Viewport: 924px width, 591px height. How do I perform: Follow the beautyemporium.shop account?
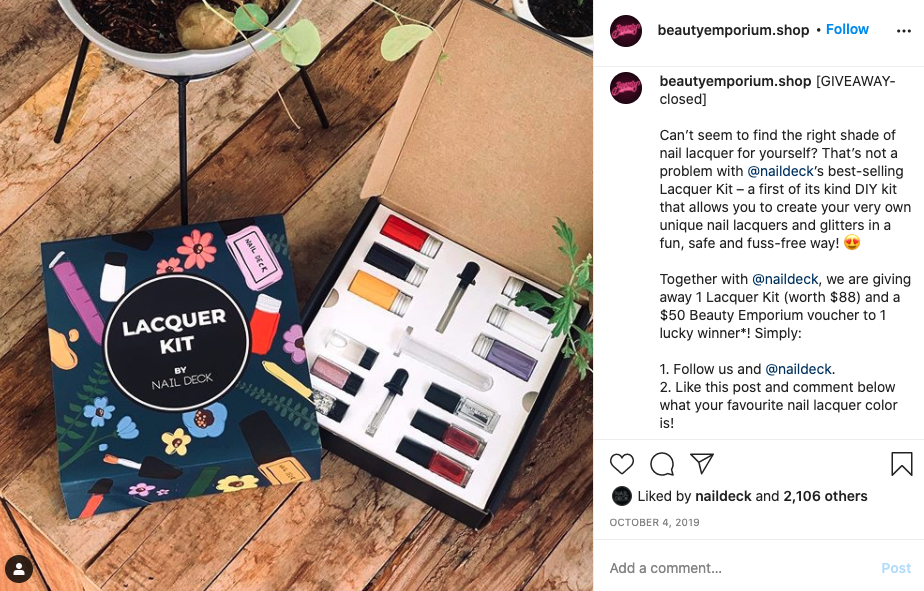point(847,29)
